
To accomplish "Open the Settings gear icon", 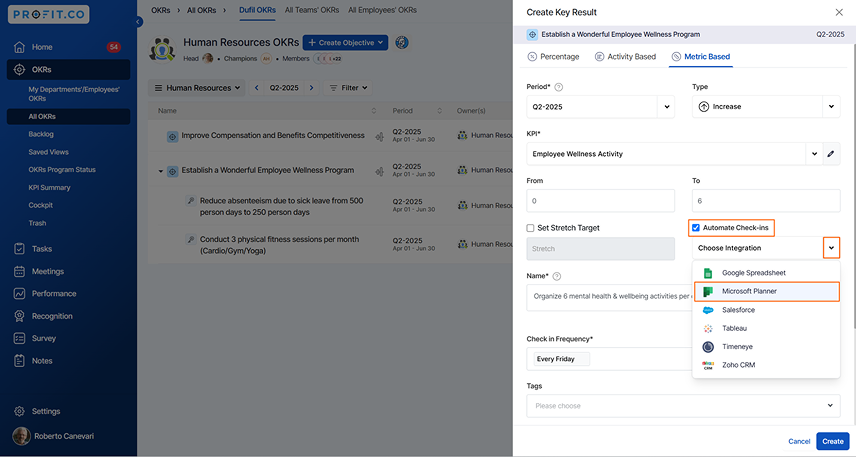I will point(19,411).
